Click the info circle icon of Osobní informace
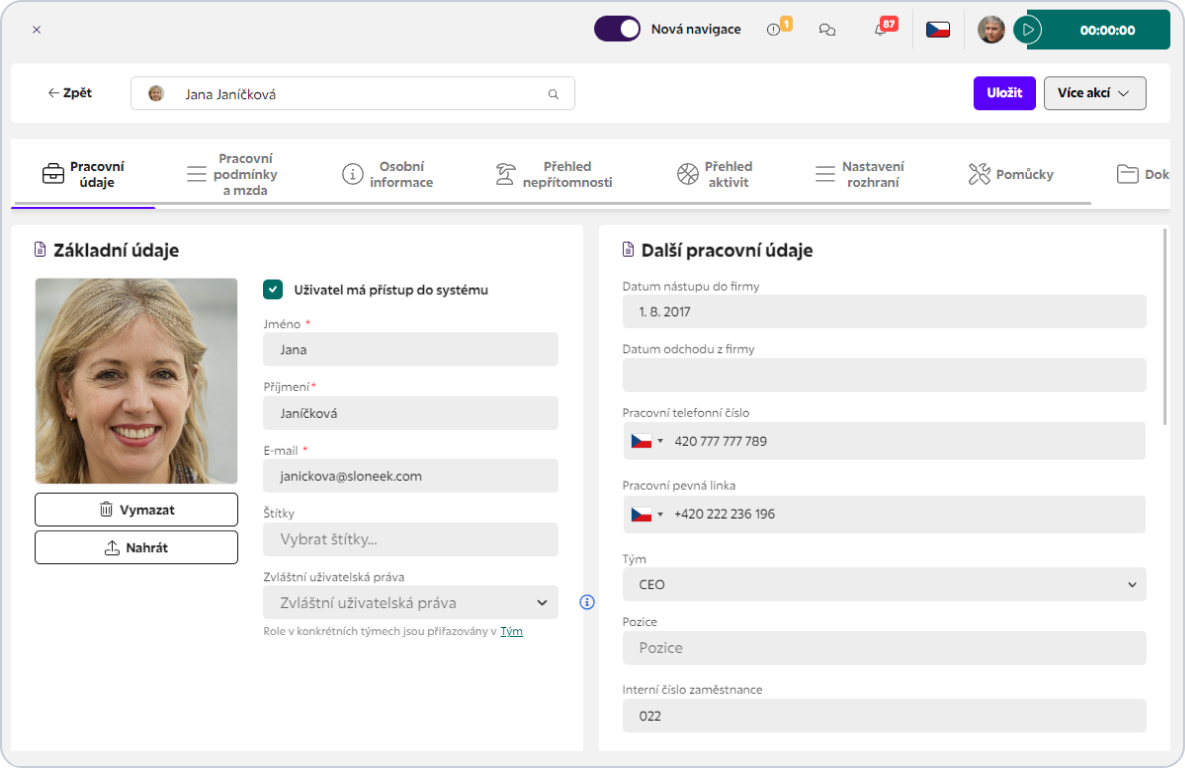Image resolution: width=1185 pixels, height=768 pixels. click(x=352, y=174)
